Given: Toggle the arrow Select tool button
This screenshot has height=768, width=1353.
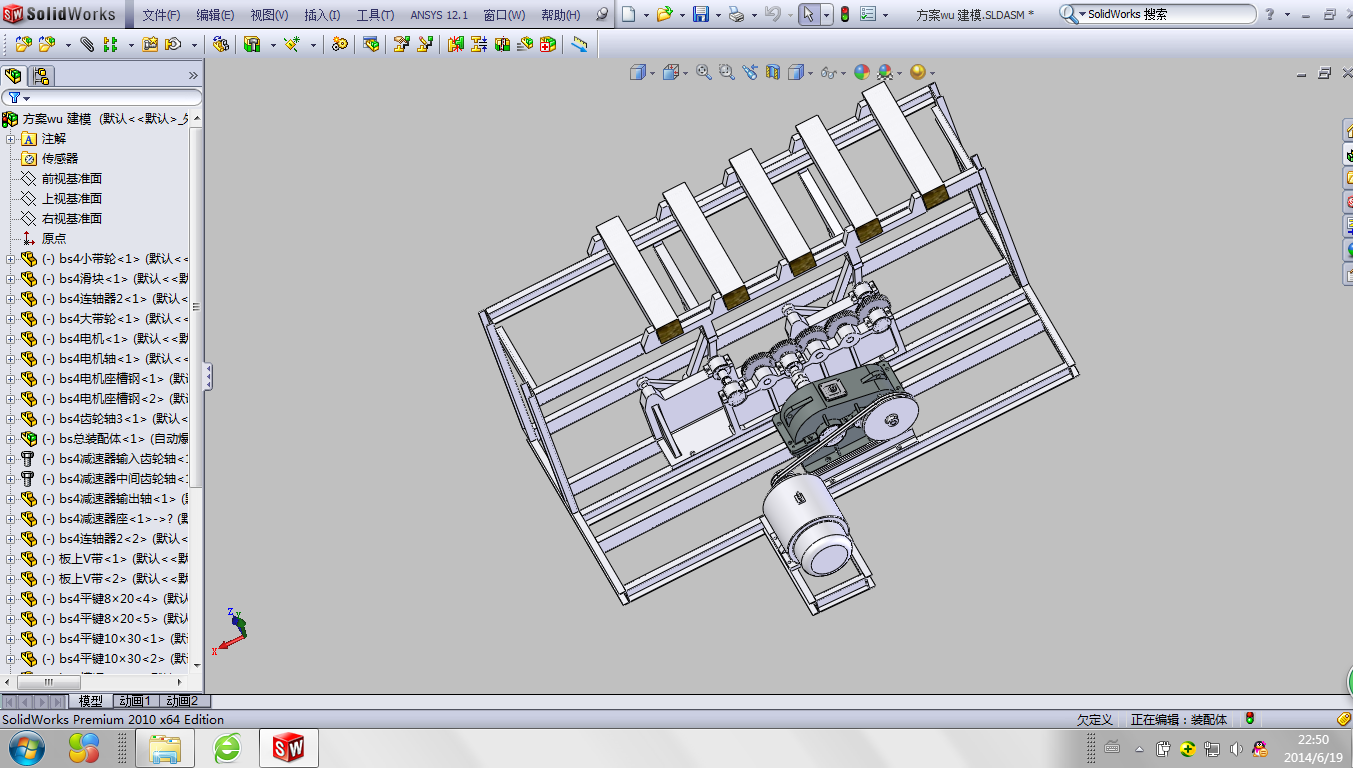Looking at the screenshot, I should [809, 15].
